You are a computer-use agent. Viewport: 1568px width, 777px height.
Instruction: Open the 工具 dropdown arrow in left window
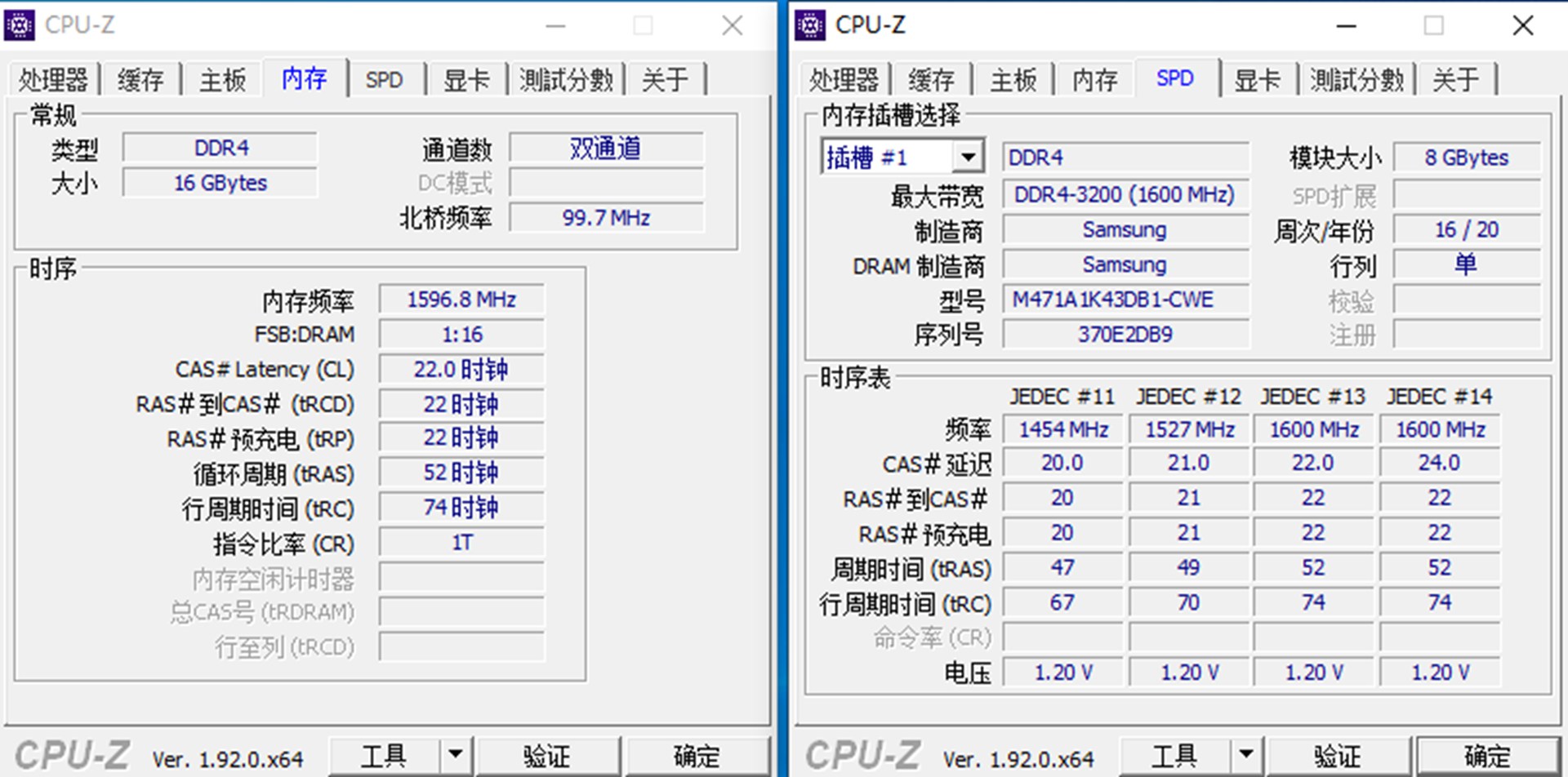pos(454,755)
